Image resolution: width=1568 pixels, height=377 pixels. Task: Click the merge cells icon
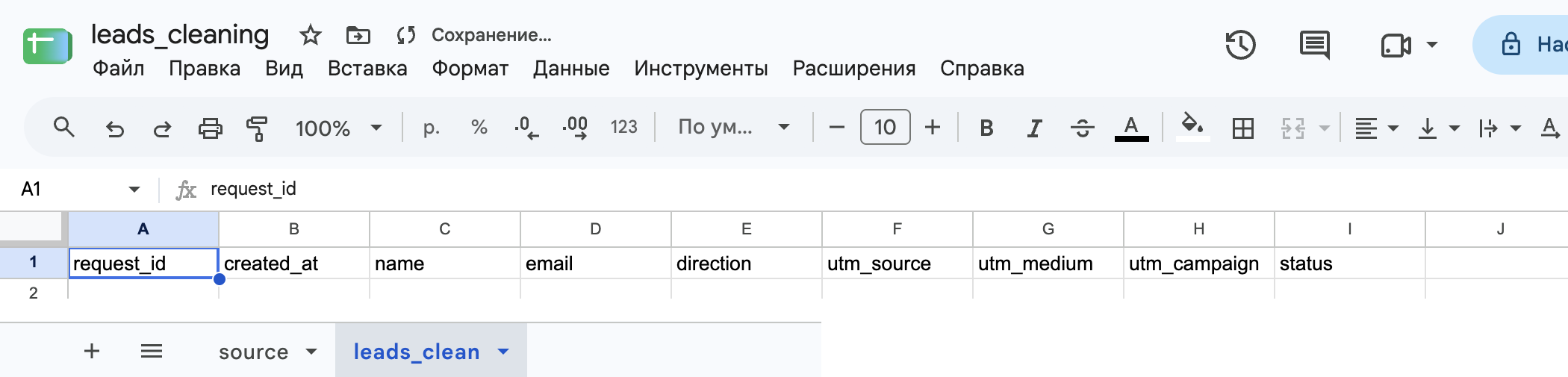tap(1292, 128)
